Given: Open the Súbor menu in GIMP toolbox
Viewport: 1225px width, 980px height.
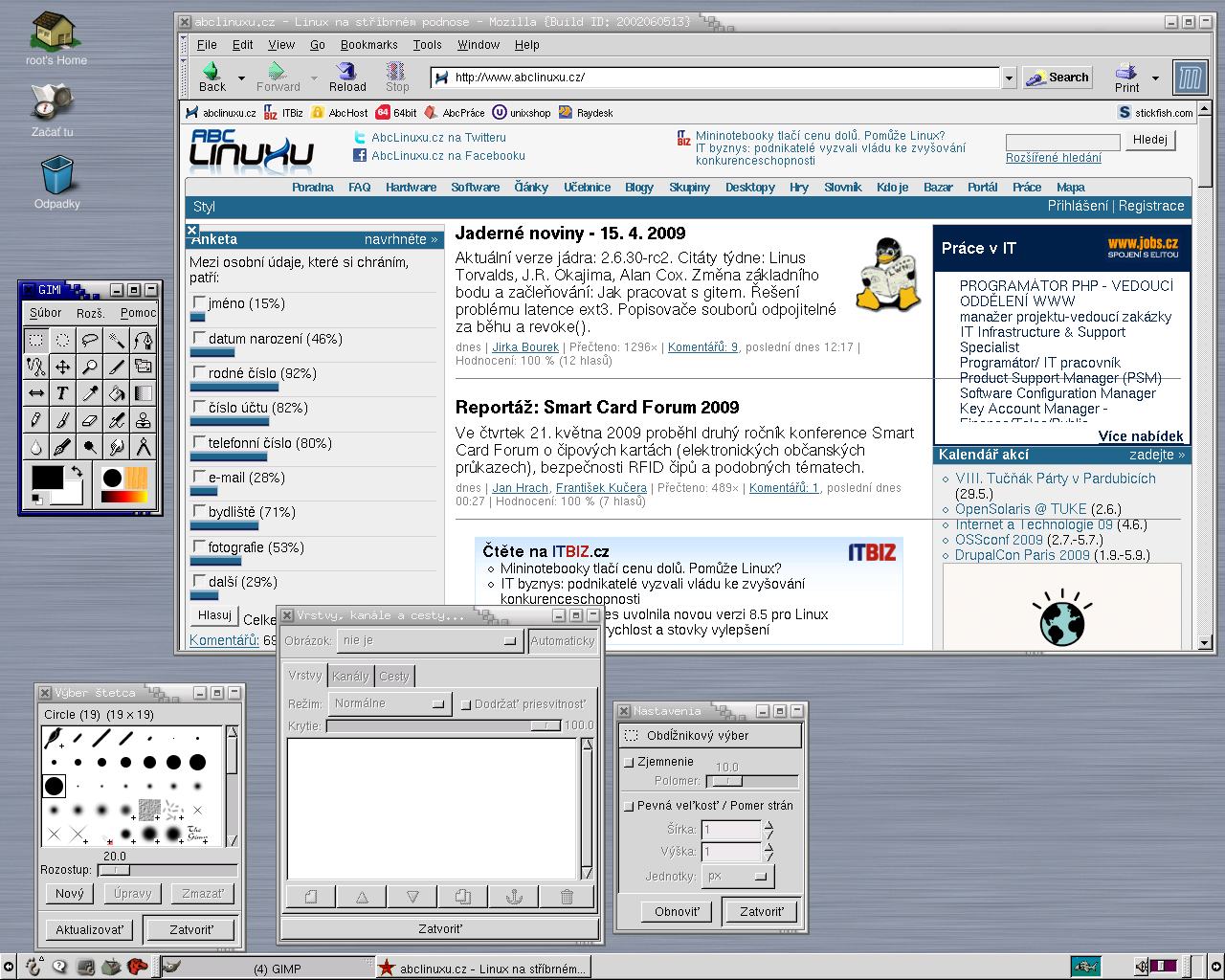Looking at the screenshot, I should [45, 313].
